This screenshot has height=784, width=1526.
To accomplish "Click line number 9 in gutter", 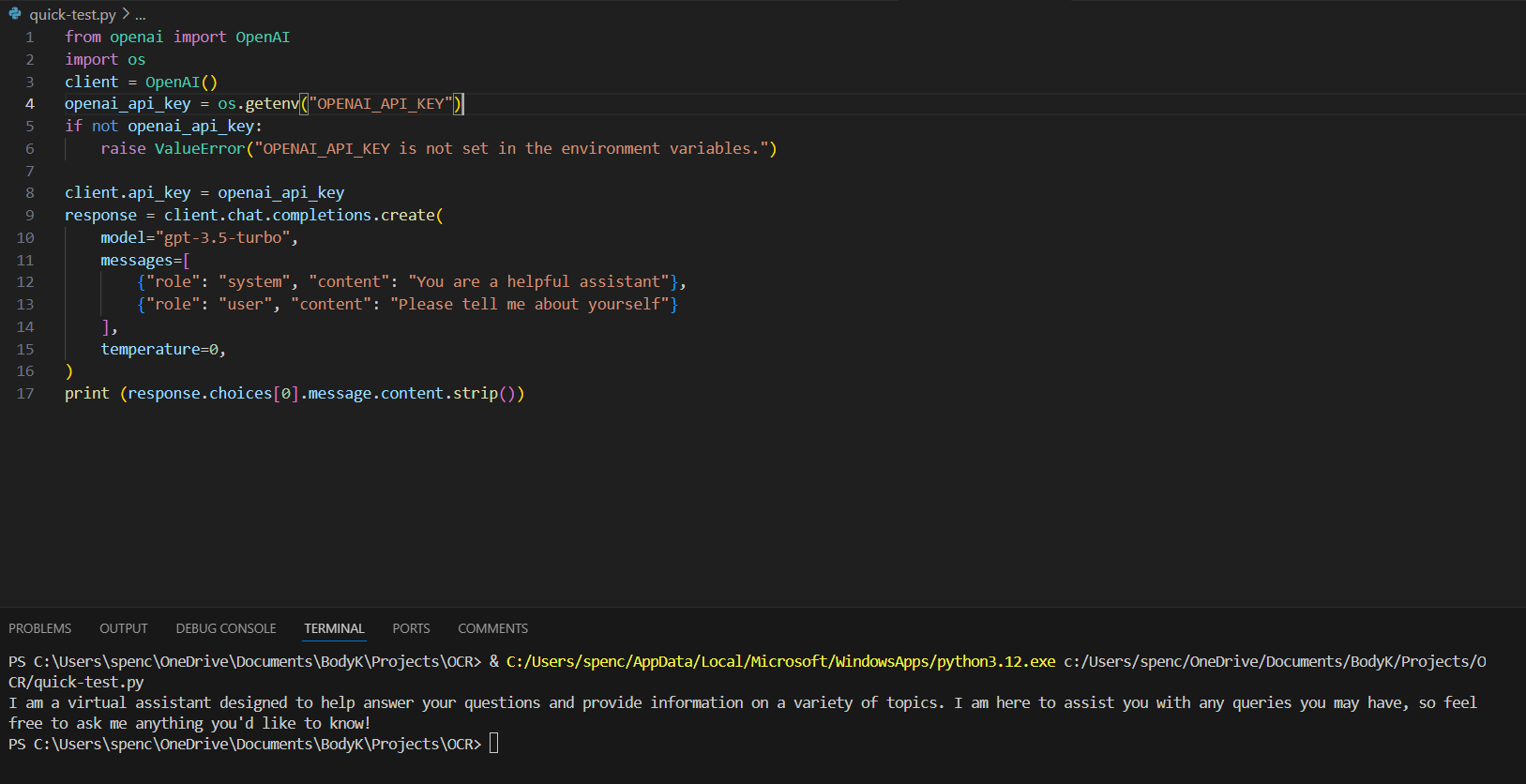I will 30,216.
